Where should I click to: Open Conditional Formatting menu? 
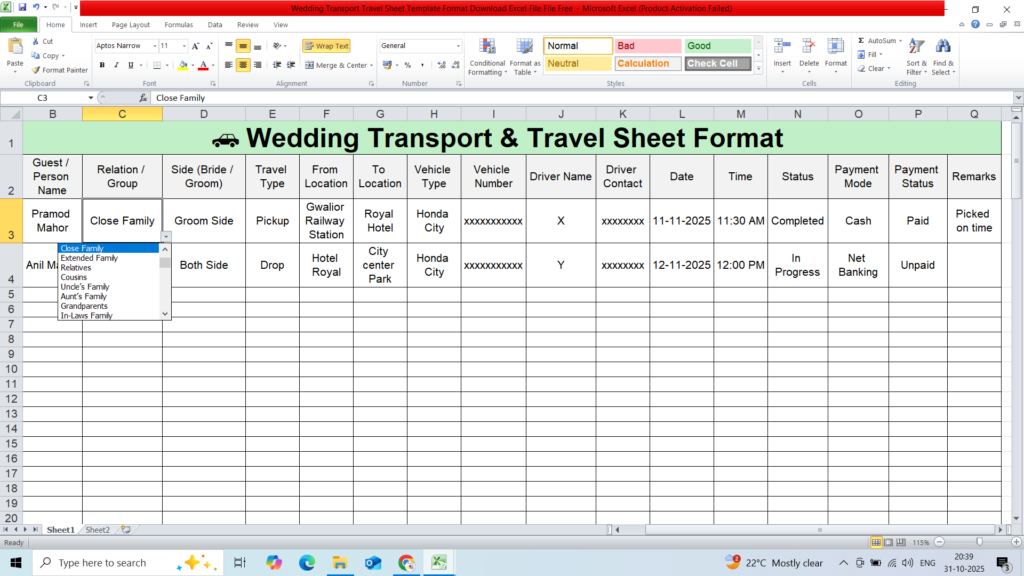pos(487,56)
